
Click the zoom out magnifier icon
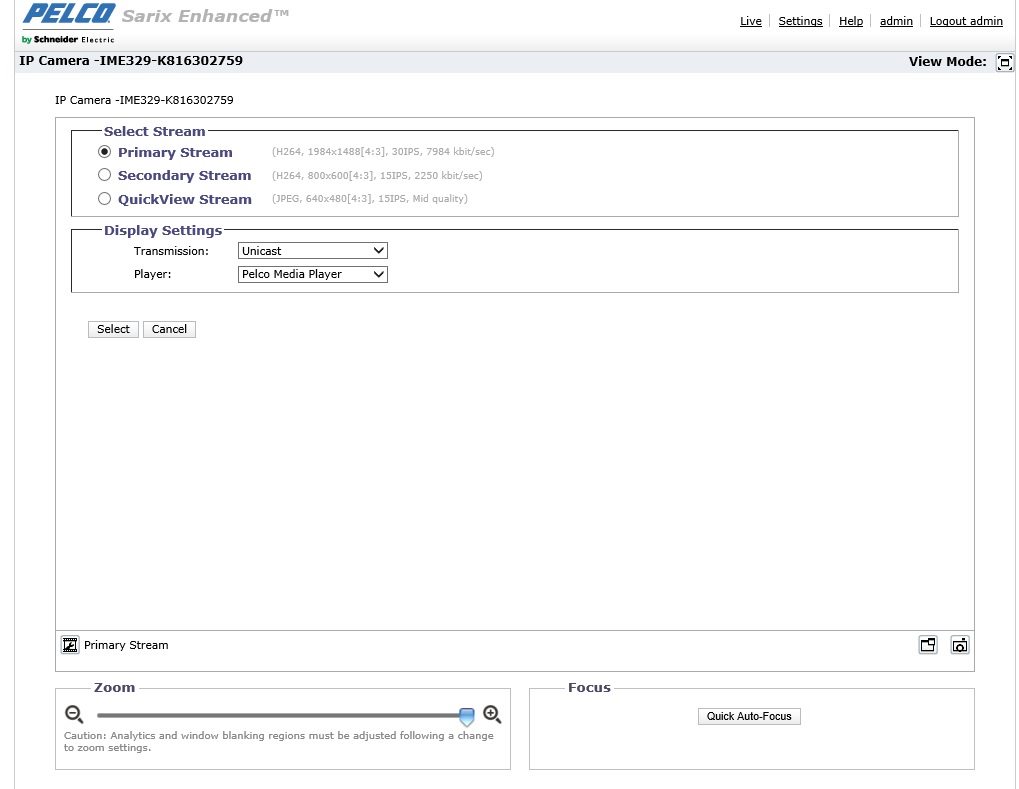[x=74, y=714]
